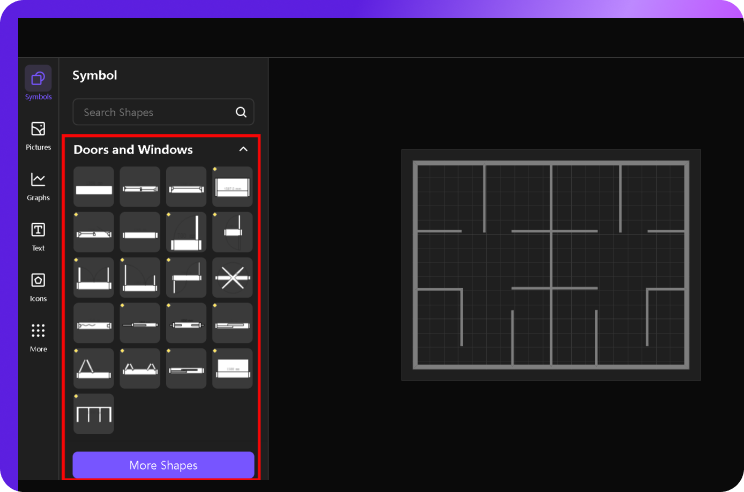The width and height of the screenshot is (744, 492).
Task: Select the pocket door with extended line
Action: pyautogui.click(x=140, y=323)
